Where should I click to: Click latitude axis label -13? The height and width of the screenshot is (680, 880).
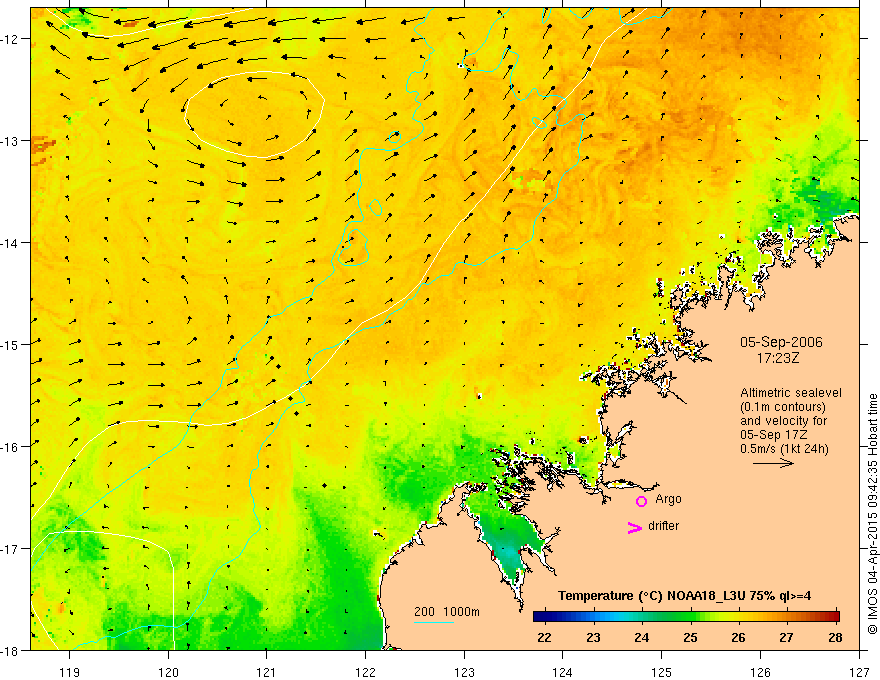[x=10, y=141]
